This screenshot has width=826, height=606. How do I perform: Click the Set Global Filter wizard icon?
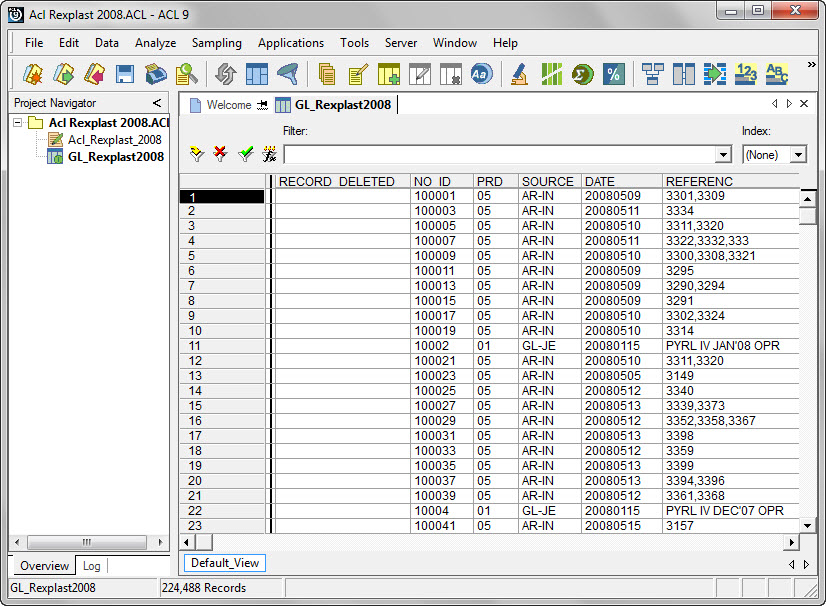tap(269, 154)
